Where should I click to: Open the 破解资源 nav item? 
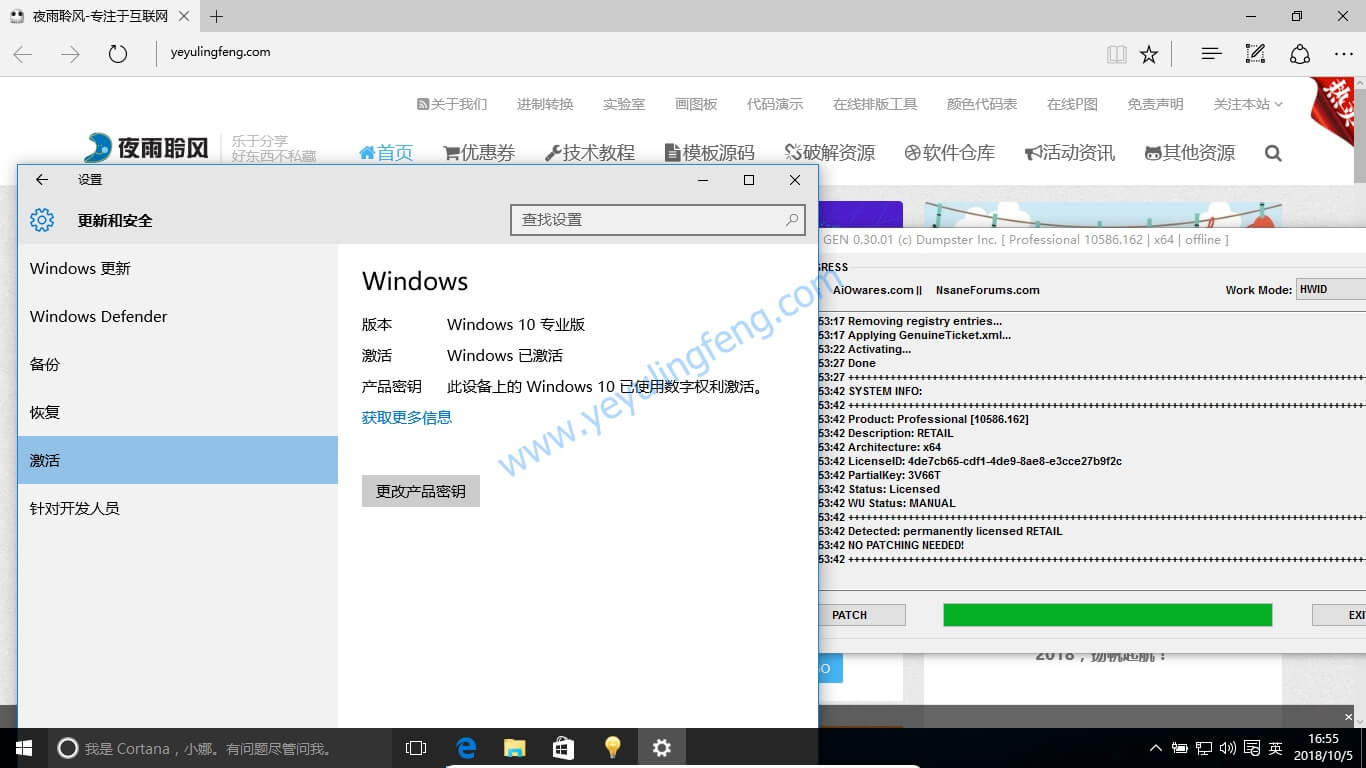pyautogui.click(x=830, y=153)
